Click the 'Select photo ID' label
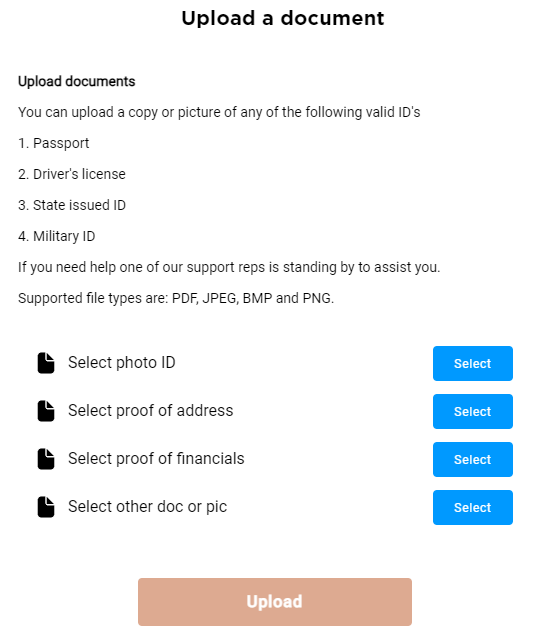The image size is (536, 634). pyautogui.click(x=122, y=363)
